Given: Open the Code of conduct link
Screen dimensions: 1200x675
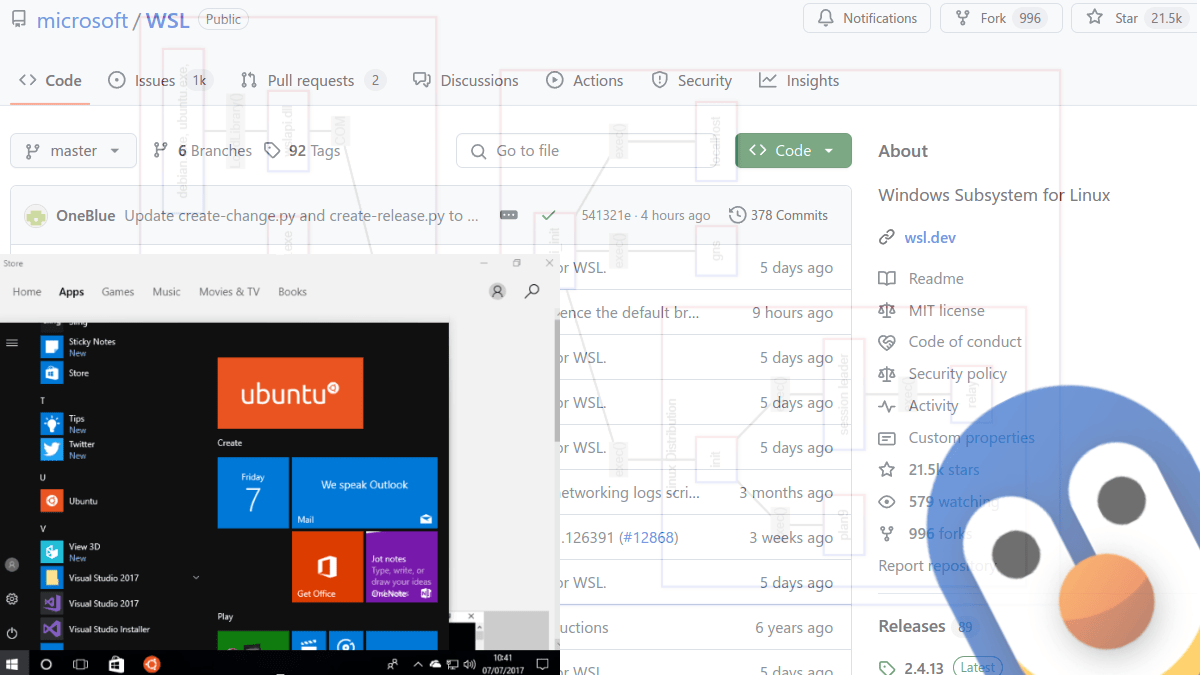Looking at the screenshot, I should (x=965, y=342).
